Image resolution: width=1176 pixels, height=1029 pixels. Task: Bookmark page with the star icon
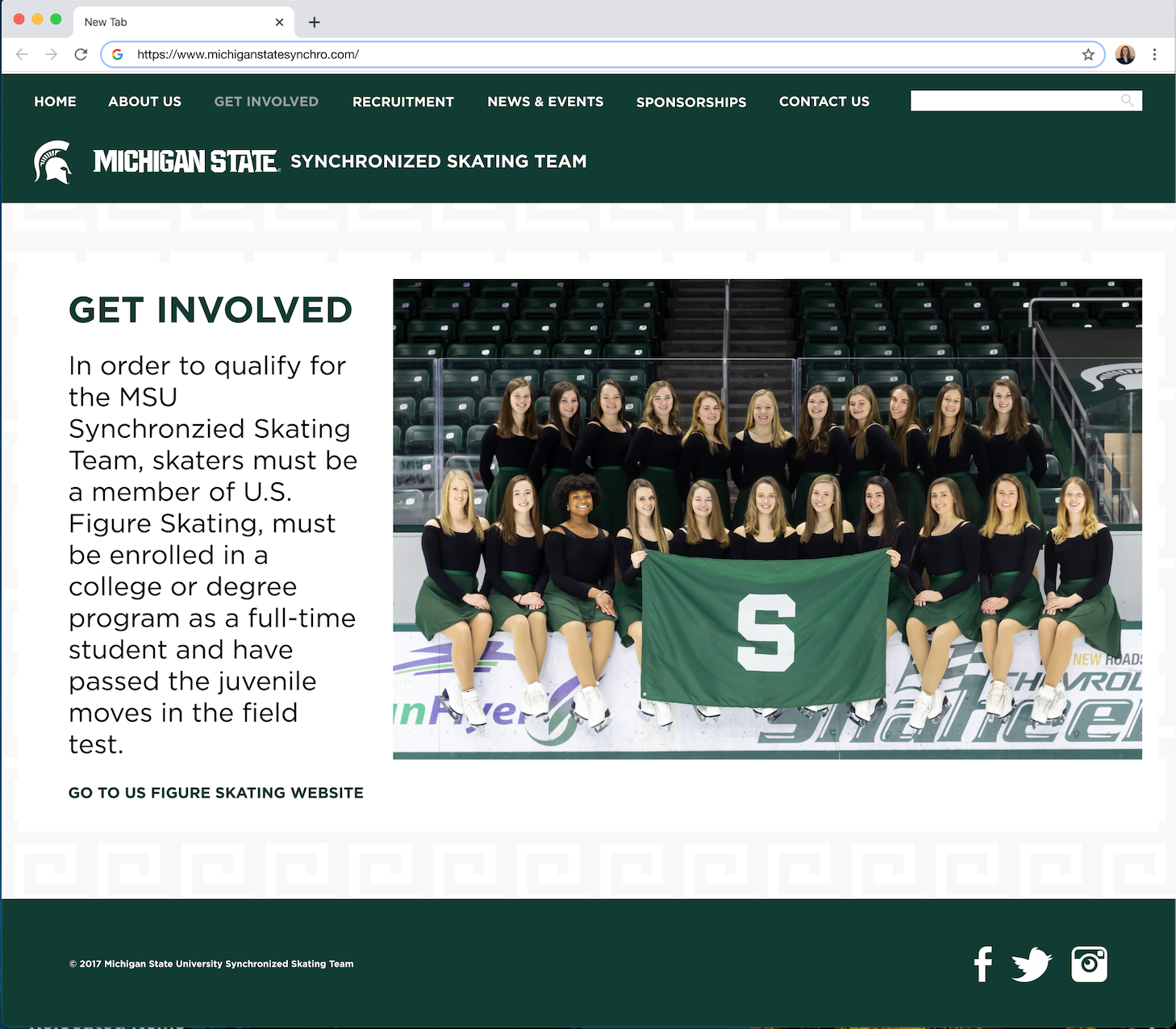point(1088,54)
